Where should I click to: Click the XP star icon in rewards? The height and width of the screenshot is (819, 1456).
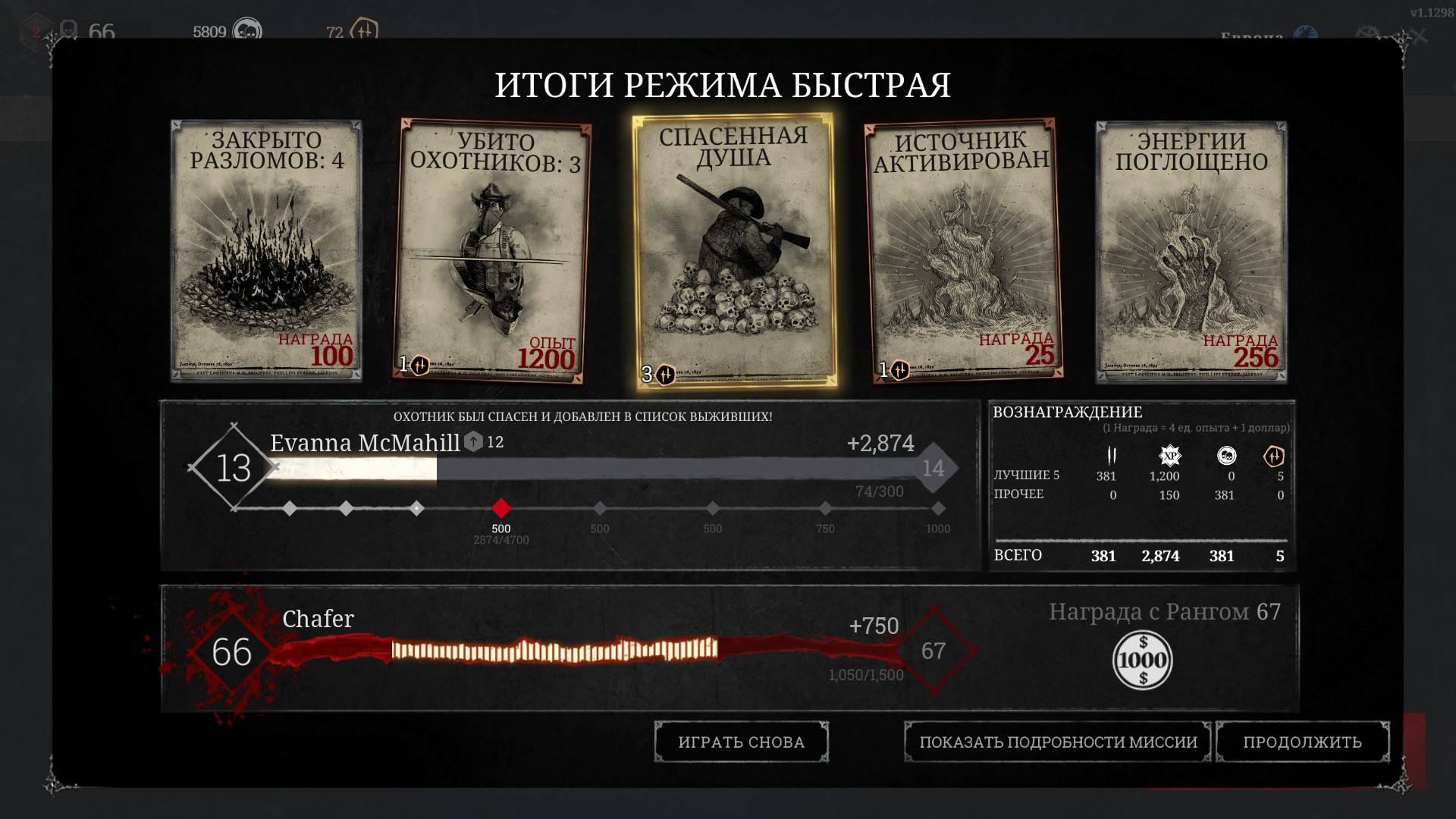click(x=1170, y=456)
